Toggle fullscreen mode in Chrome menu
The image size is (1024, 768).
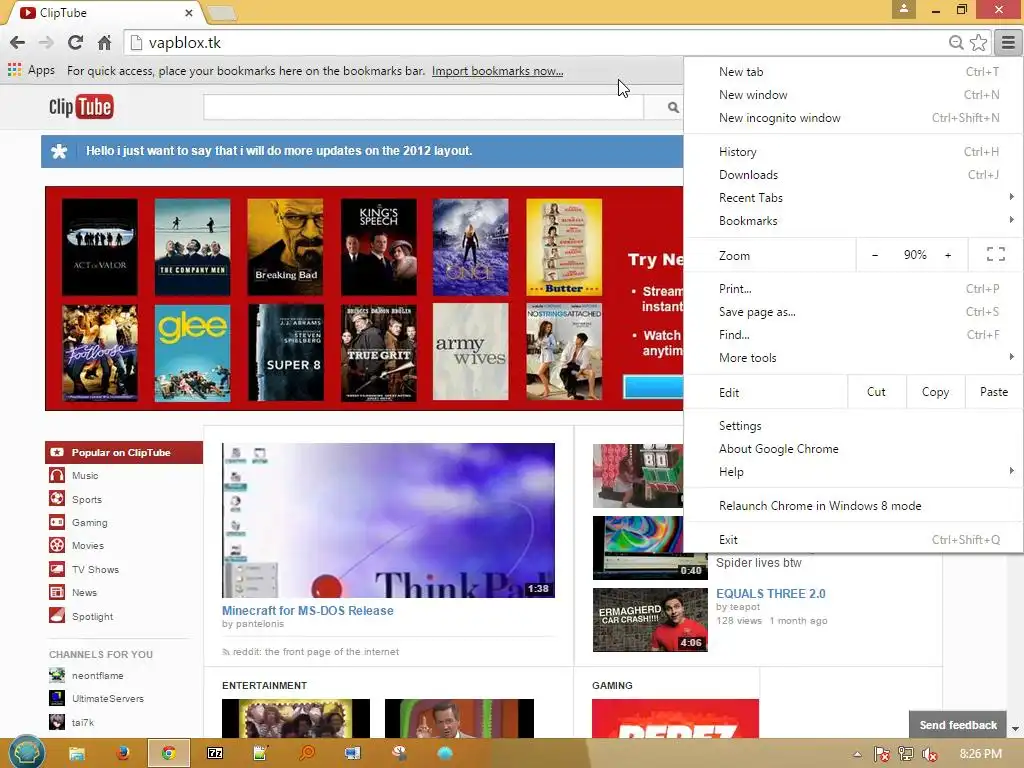[995, 255]
